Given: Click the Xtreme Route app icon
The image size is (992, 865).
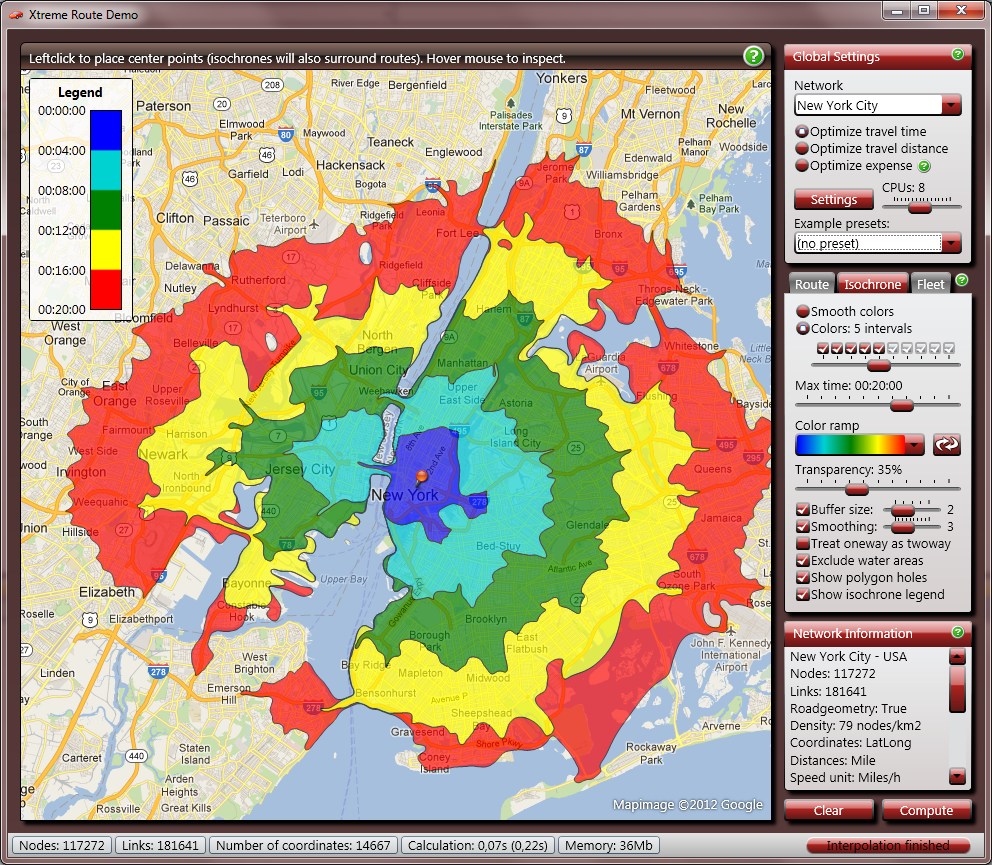Looking at the screenshot, I should pyautogui.click(x=15, y=15).
